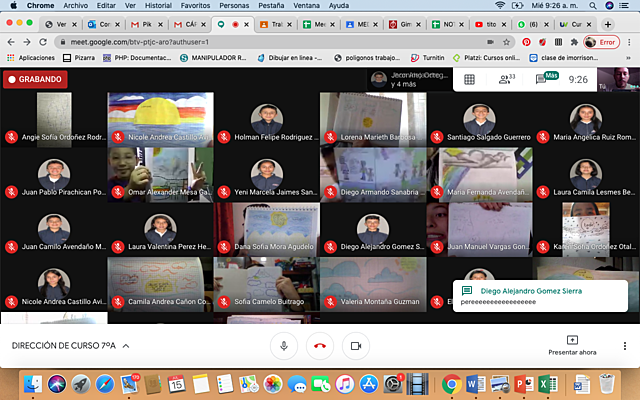Open the Pizarra bookmark
This screenshot has height=400, width=640.
[79, 58]
